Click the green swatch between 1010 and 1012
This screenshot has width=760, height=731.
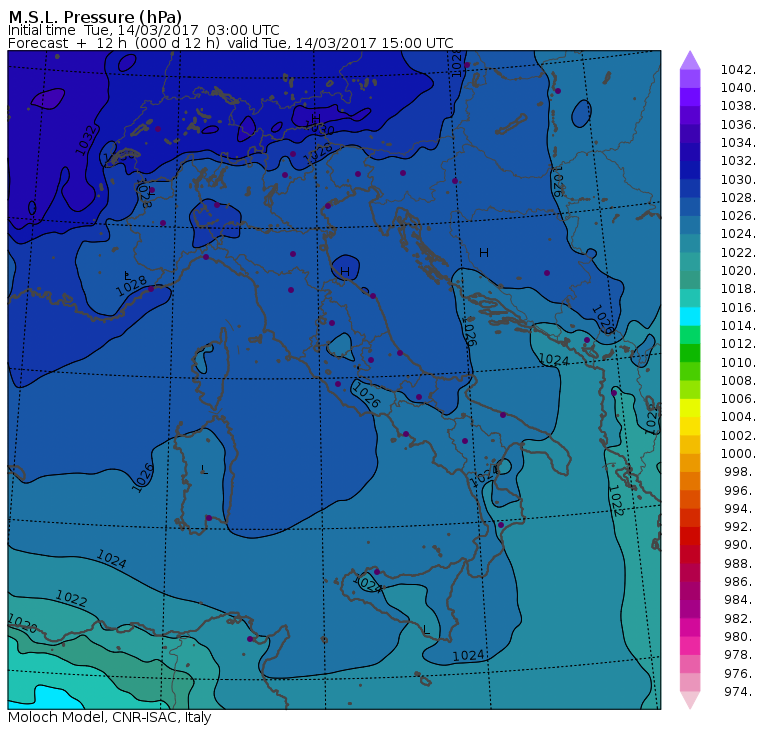point(690,352)
